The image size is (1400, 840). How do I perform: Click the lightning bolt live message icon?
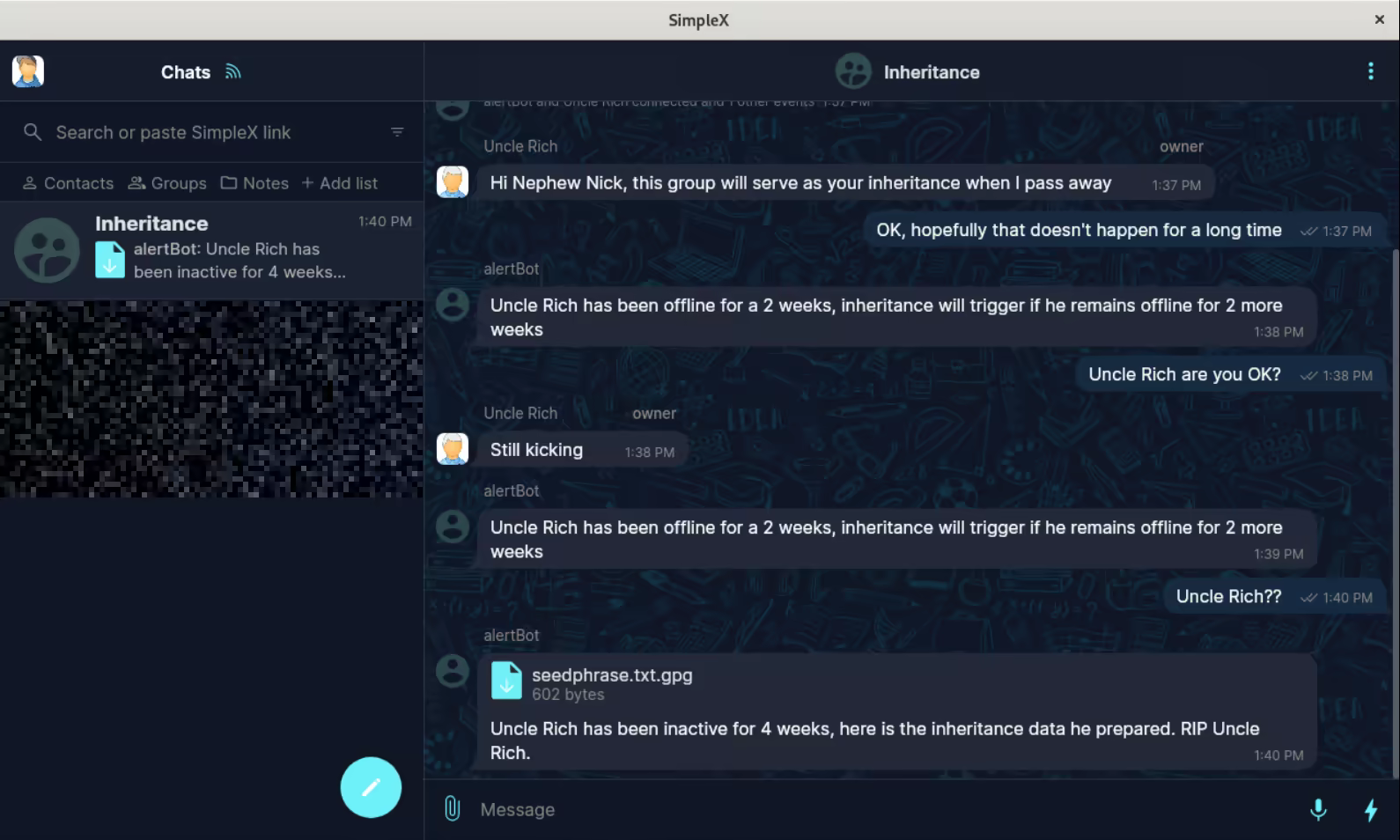[x=1370, y=809]
